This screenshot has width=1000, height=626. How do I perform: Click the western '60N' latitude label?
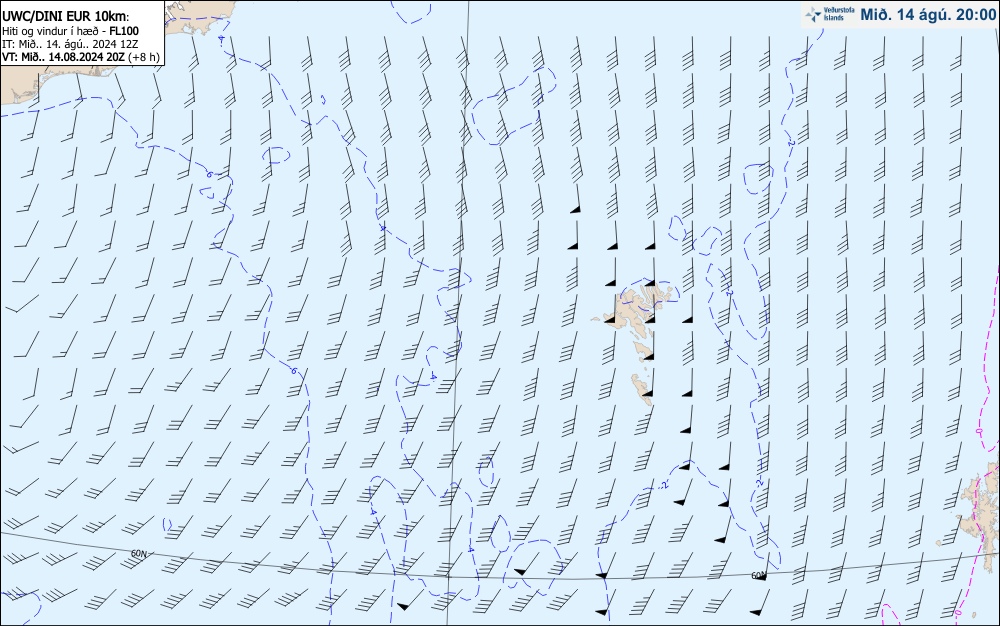coord(138,554)
